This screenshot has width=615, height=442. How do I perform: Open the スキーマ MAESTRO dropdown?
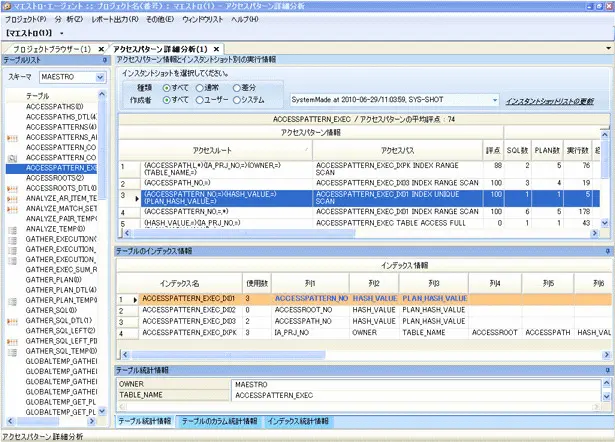coord(100,77)
